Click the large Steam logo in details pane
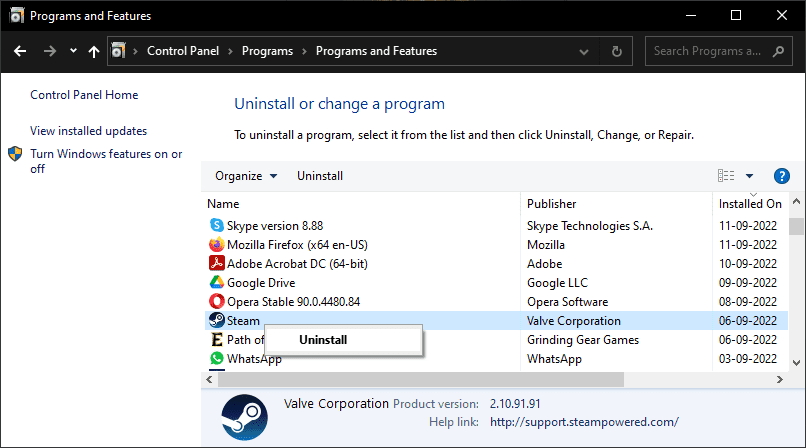The height and width of the screenshot is (448, 806). tap(245, 417)
